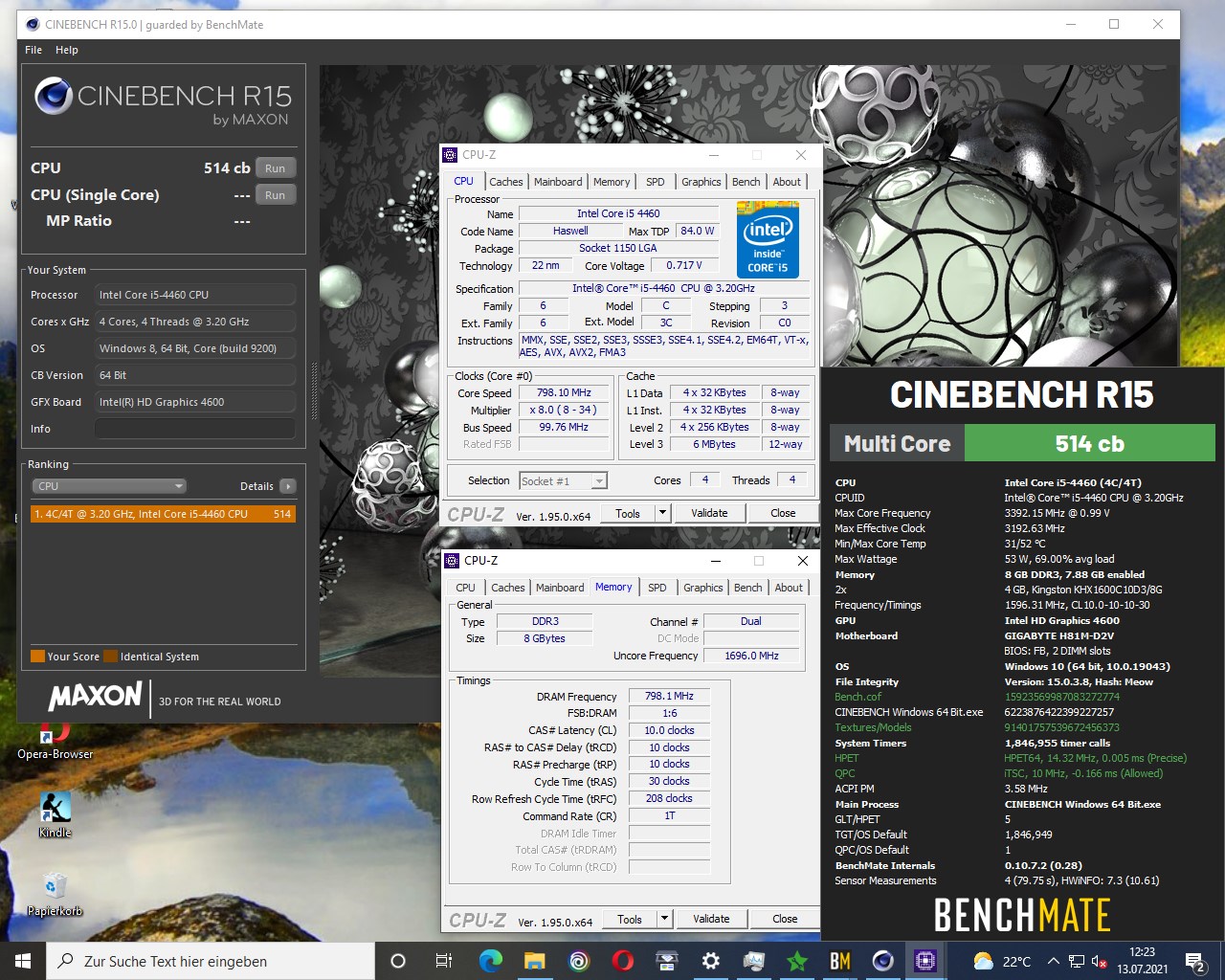Switch to CPU tab in the Memory-tab CPU-Z window
The image size is (1225, 980).
pyautogui.click(x=465, y=588)
